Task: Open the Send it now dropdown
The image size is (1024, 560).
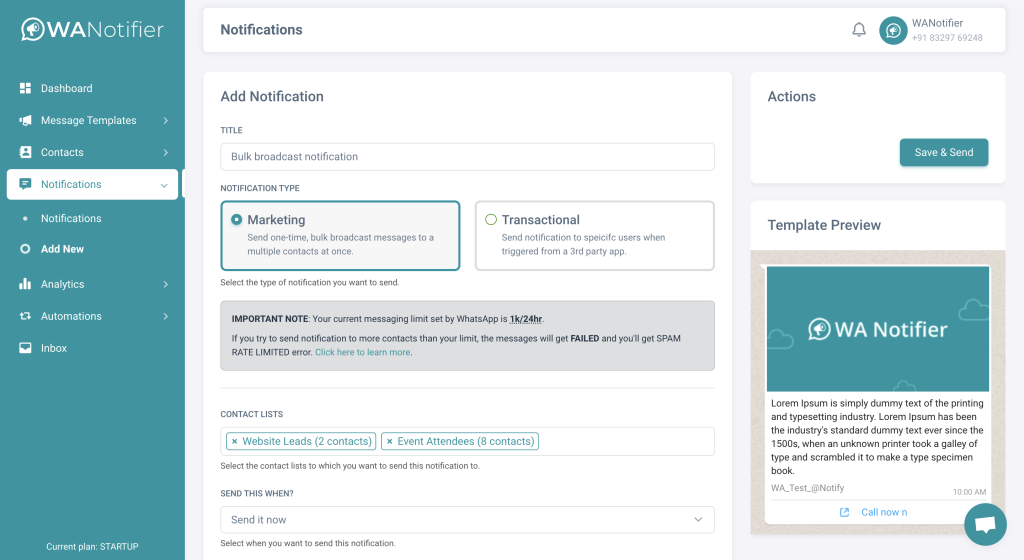Action: pyautogui.click(x=467, y=520)
